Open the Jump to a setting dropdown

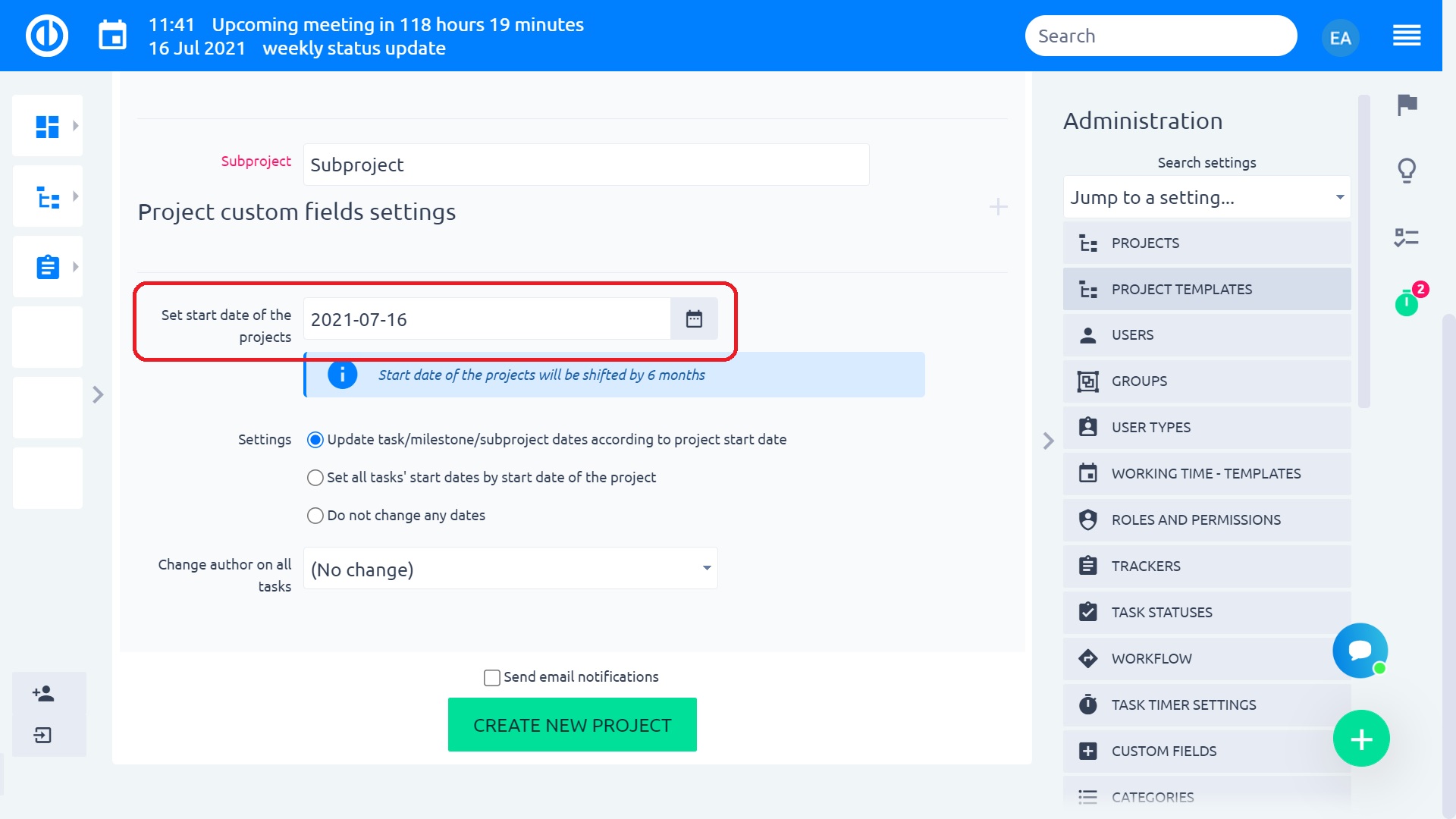tap(1207, 197)
